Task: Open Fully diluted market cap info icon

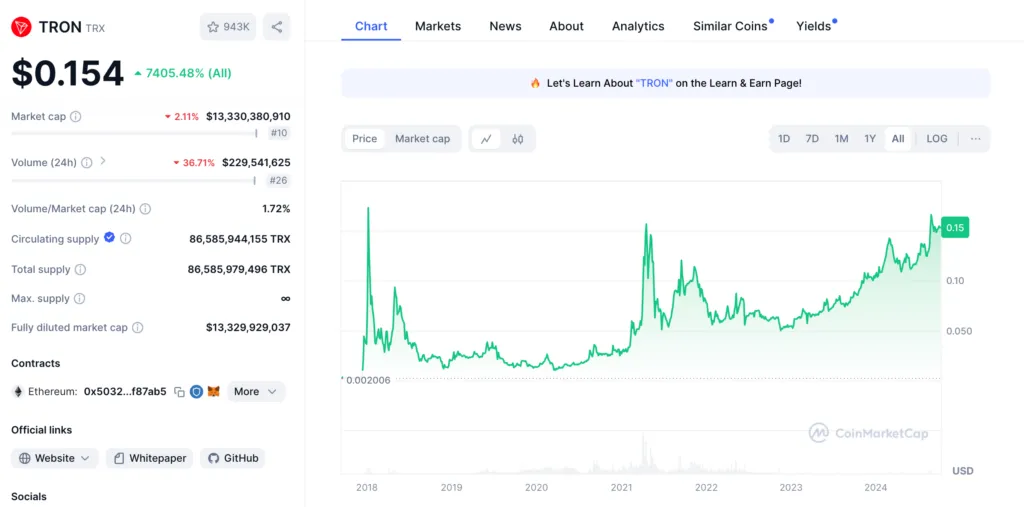Action: coord(138,327)
